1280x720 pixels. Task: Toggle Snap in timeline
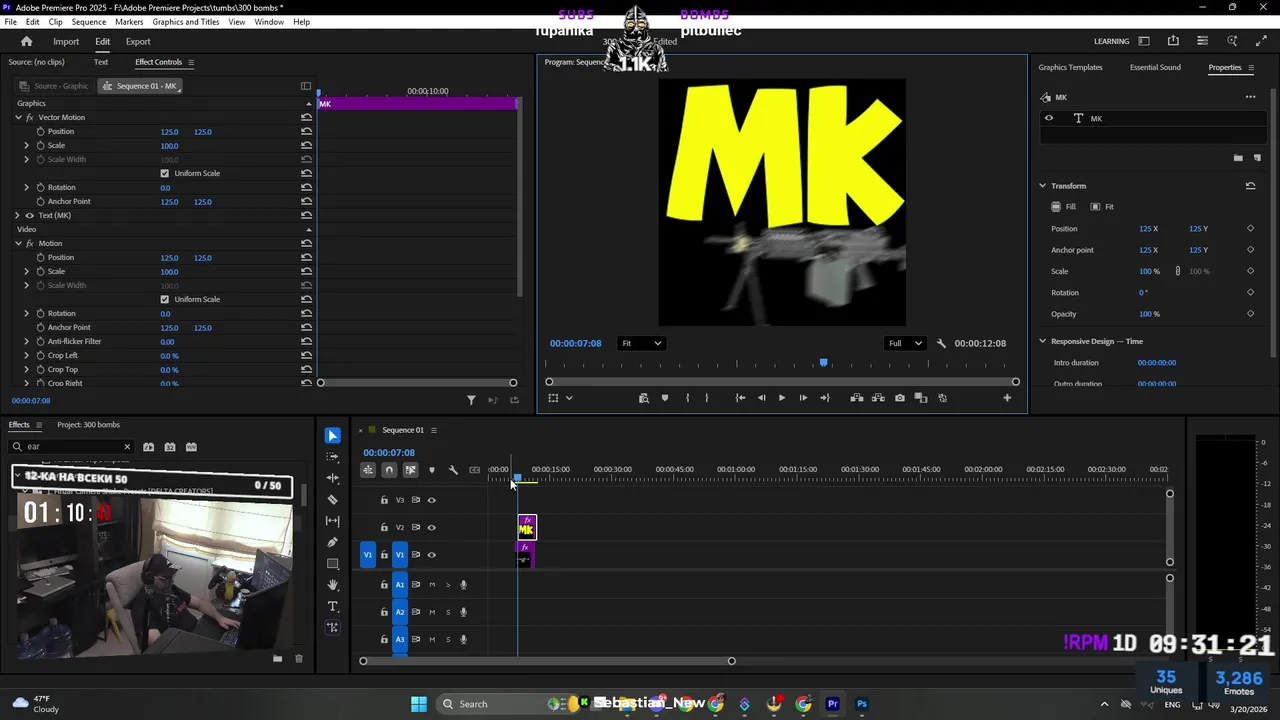pos(389,470)
